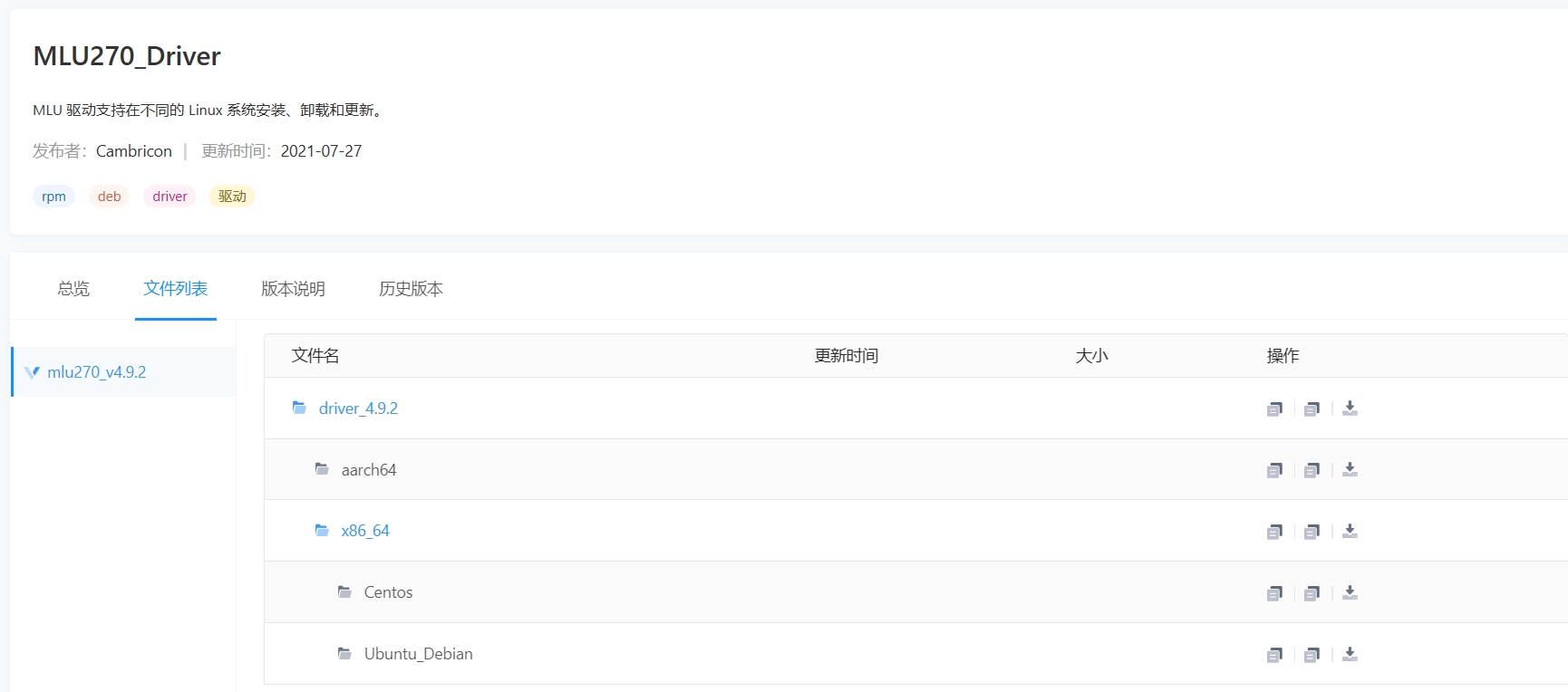
Task: Switch to the 版本说明 tab
Action: click(293, 289)
